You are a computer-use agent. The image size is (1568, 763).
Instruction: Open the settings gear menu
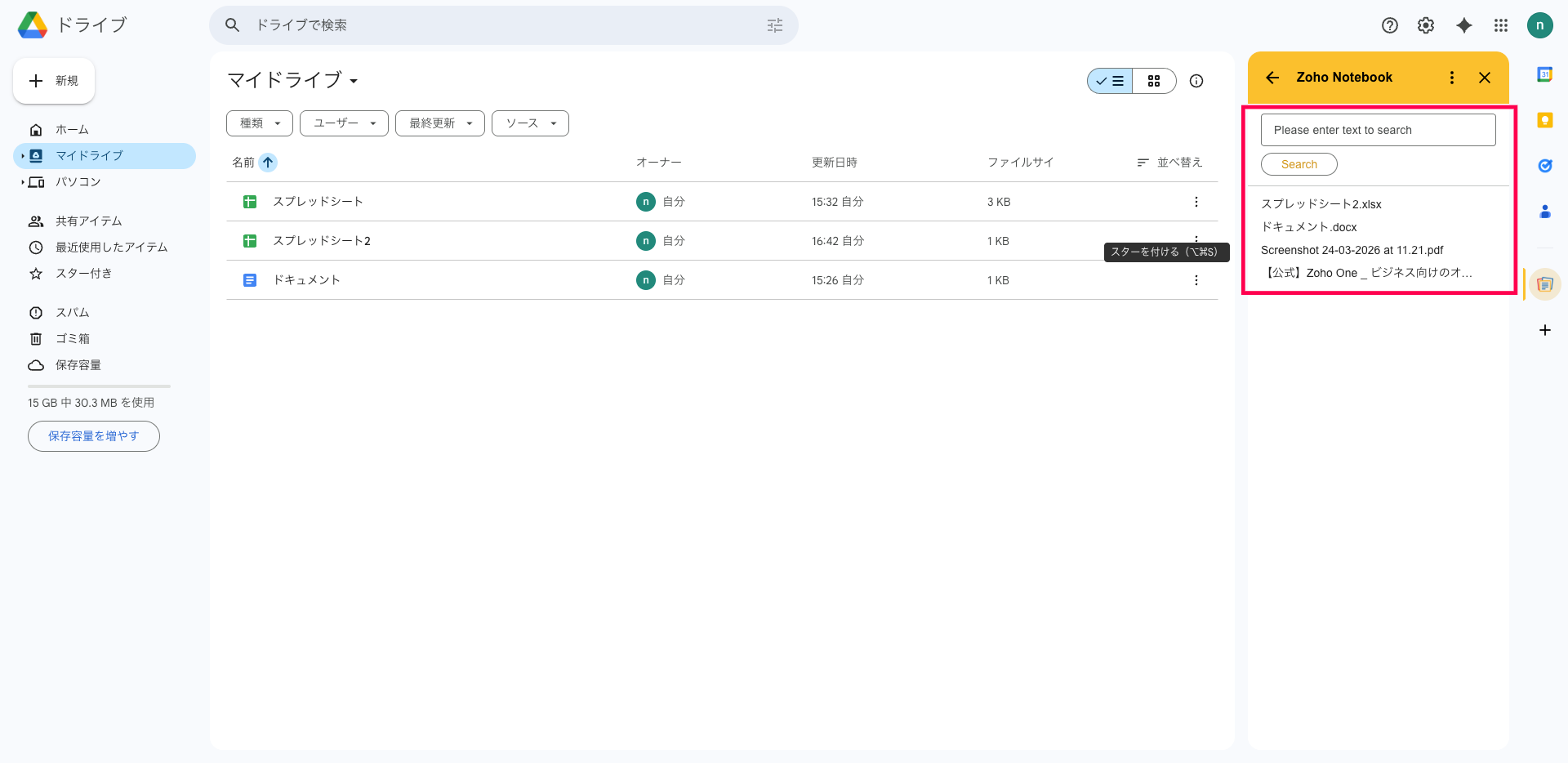pos(1426,25)
